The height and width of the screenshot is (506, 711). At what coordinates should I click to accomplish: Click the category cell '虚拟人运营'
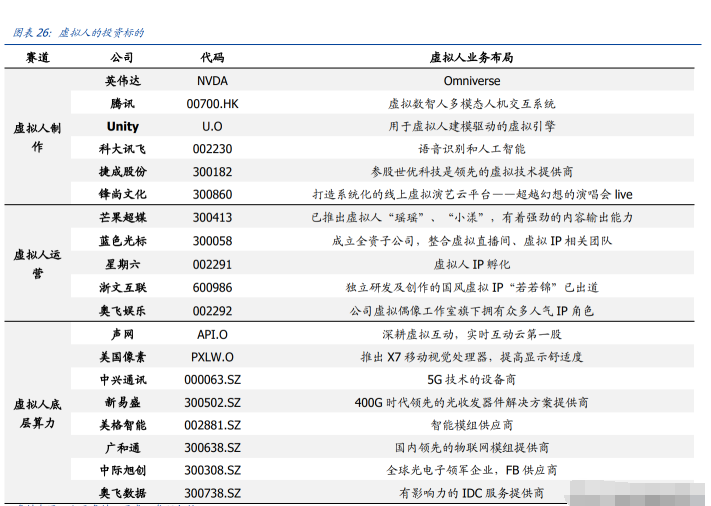(37, 264)
